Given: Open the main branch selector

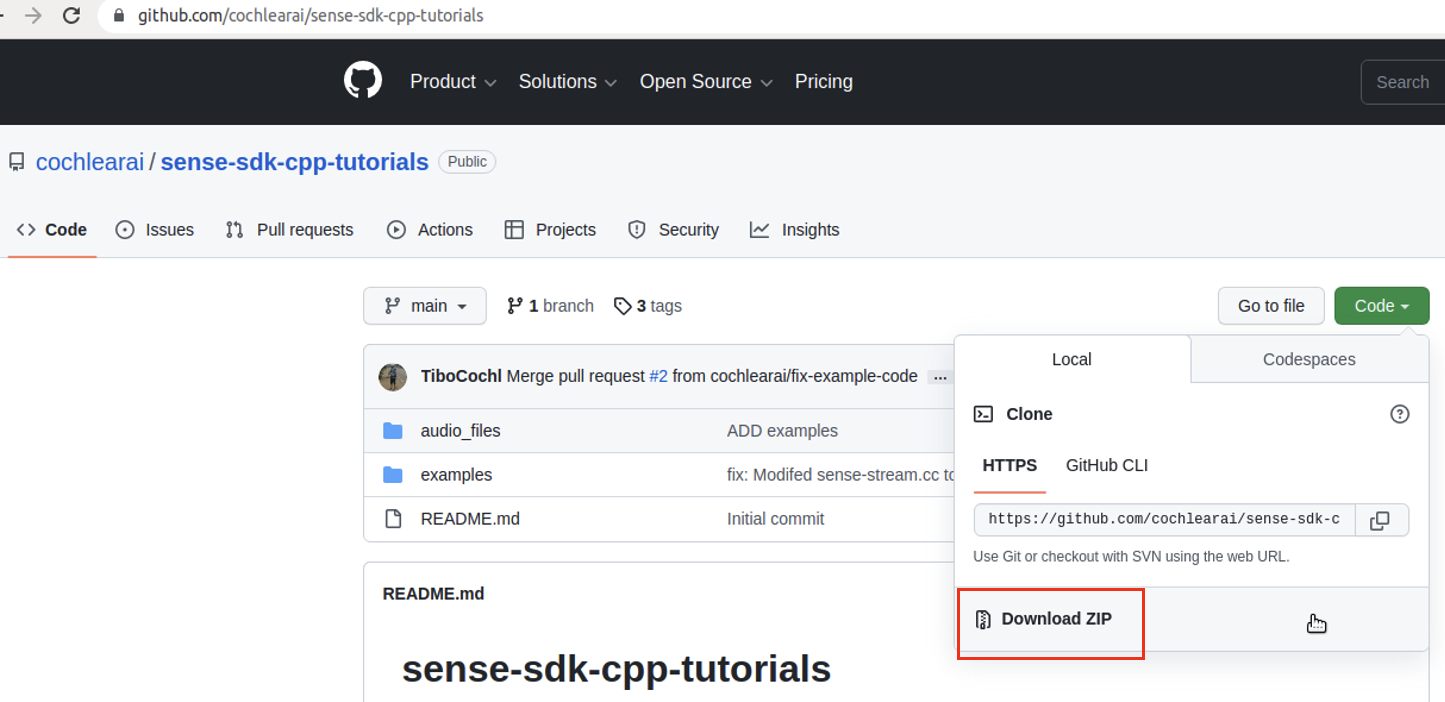Looking at the screenshot, I should pos(425,306).
